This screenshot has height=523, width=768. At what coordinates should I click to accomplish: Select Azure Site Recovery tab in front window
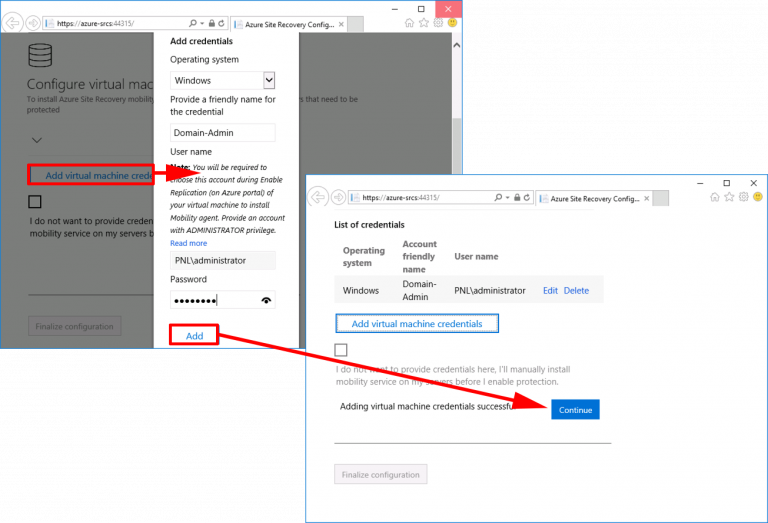(x=594, y=199)
